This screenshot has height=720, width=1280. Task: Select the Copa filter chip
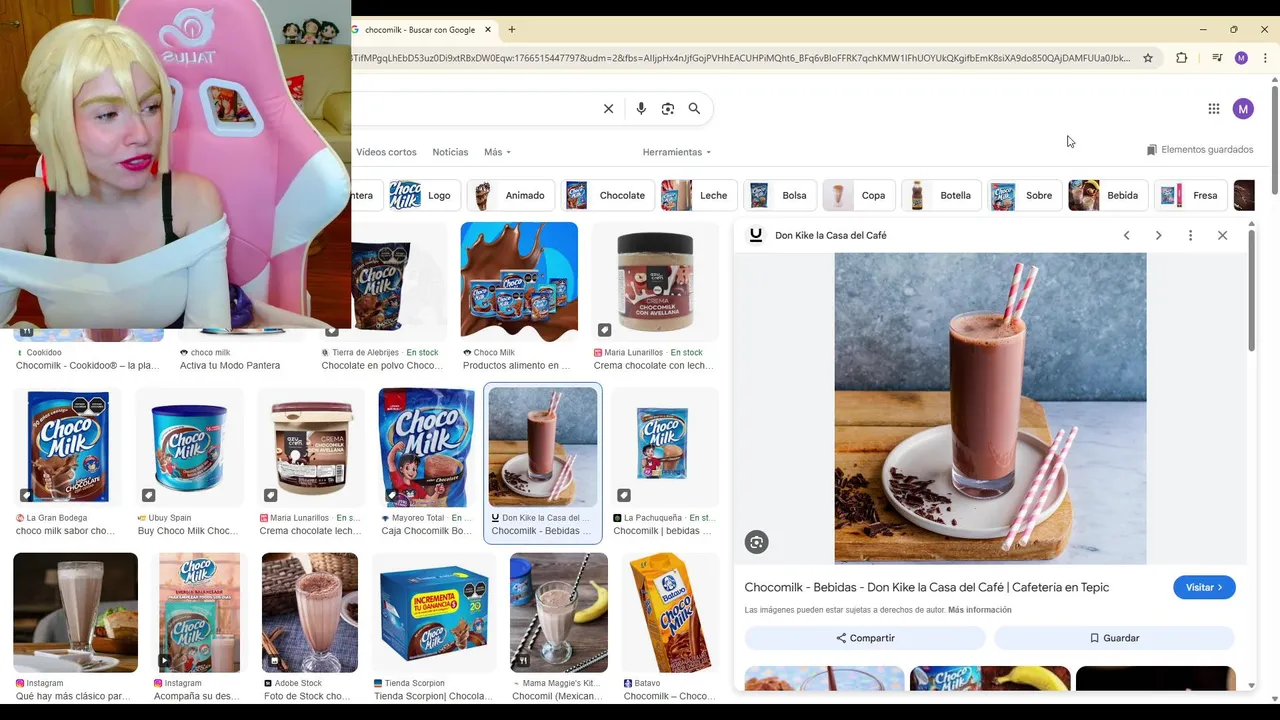[x=859, y=195]
